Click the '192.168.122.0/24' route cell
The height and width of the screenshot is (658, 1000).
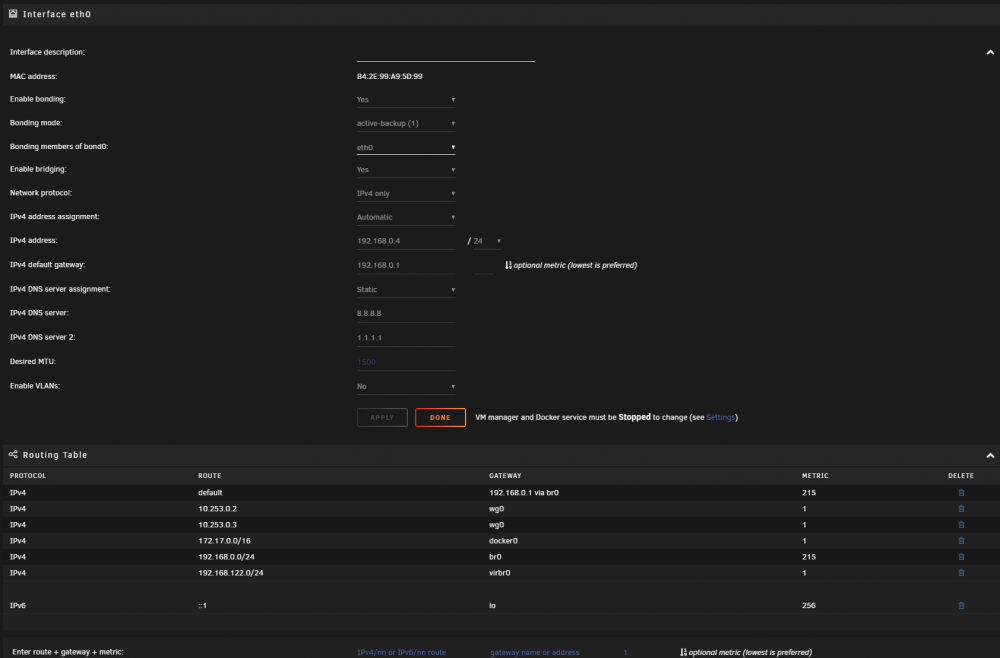pos(230,573)
